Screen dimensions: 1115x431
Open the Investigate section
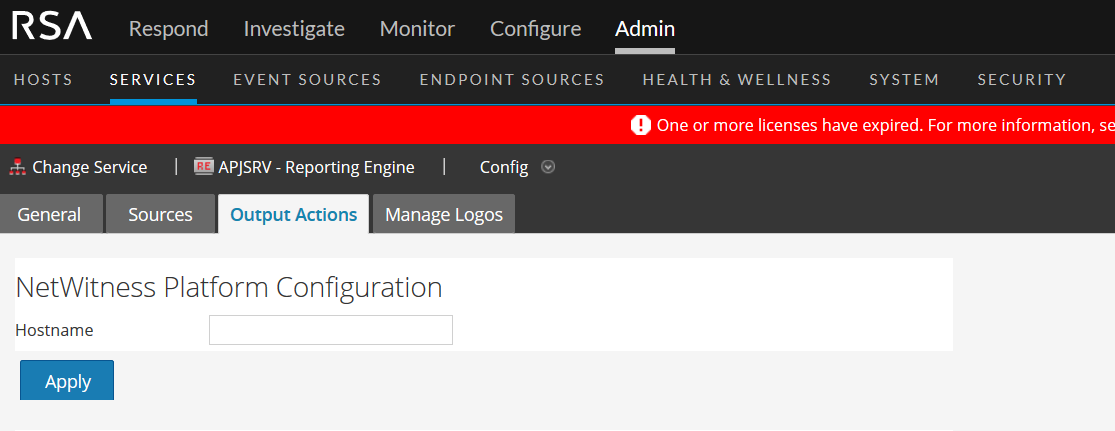pyautogui.click(x=294, y=29)
